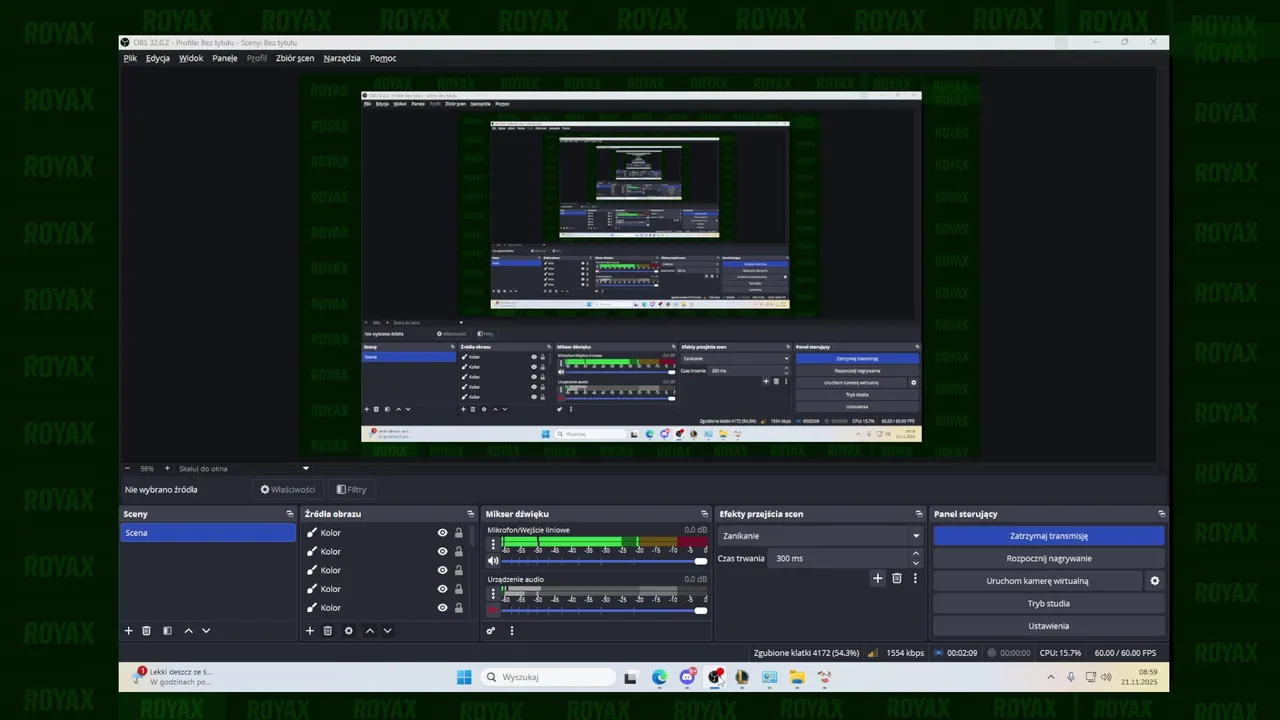The width and height of the screenshot is (1280, 720).
Task: Open transition properties three-dot menu
Action: tap(914, 578)
